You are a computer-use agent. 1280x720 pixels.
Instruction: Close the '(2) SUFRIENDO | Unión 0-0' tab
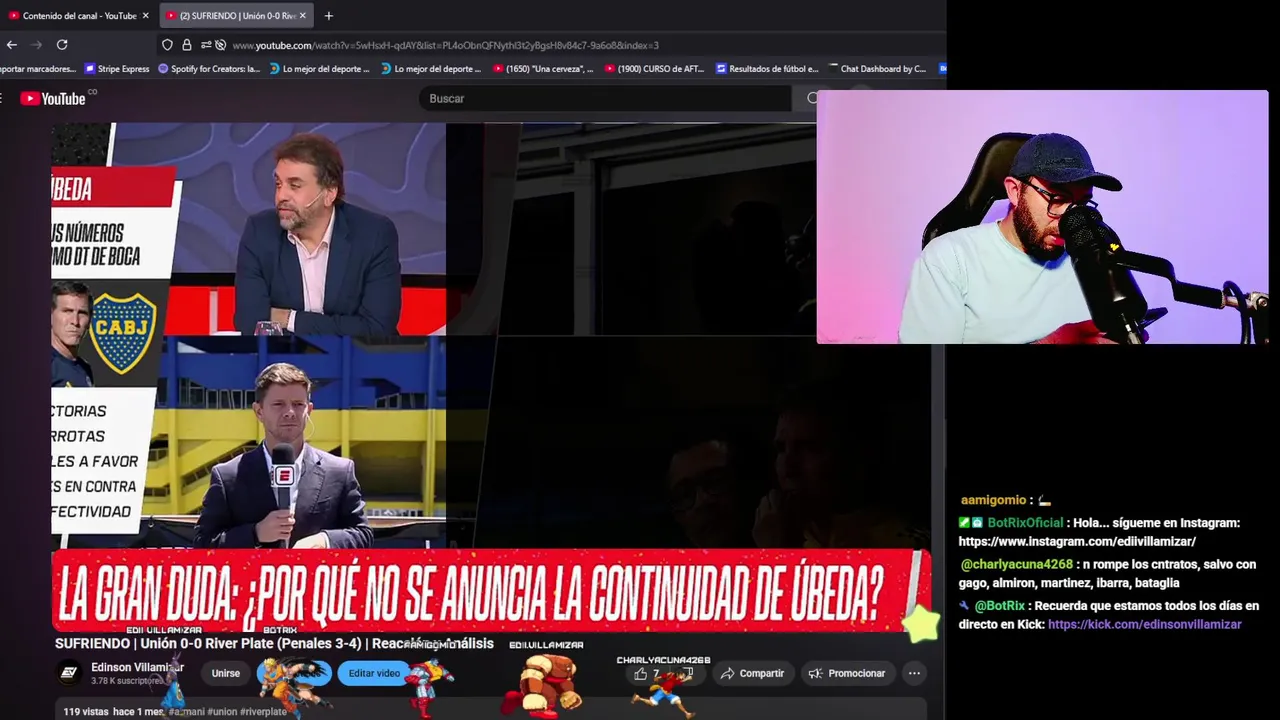[x=302, y=15]
